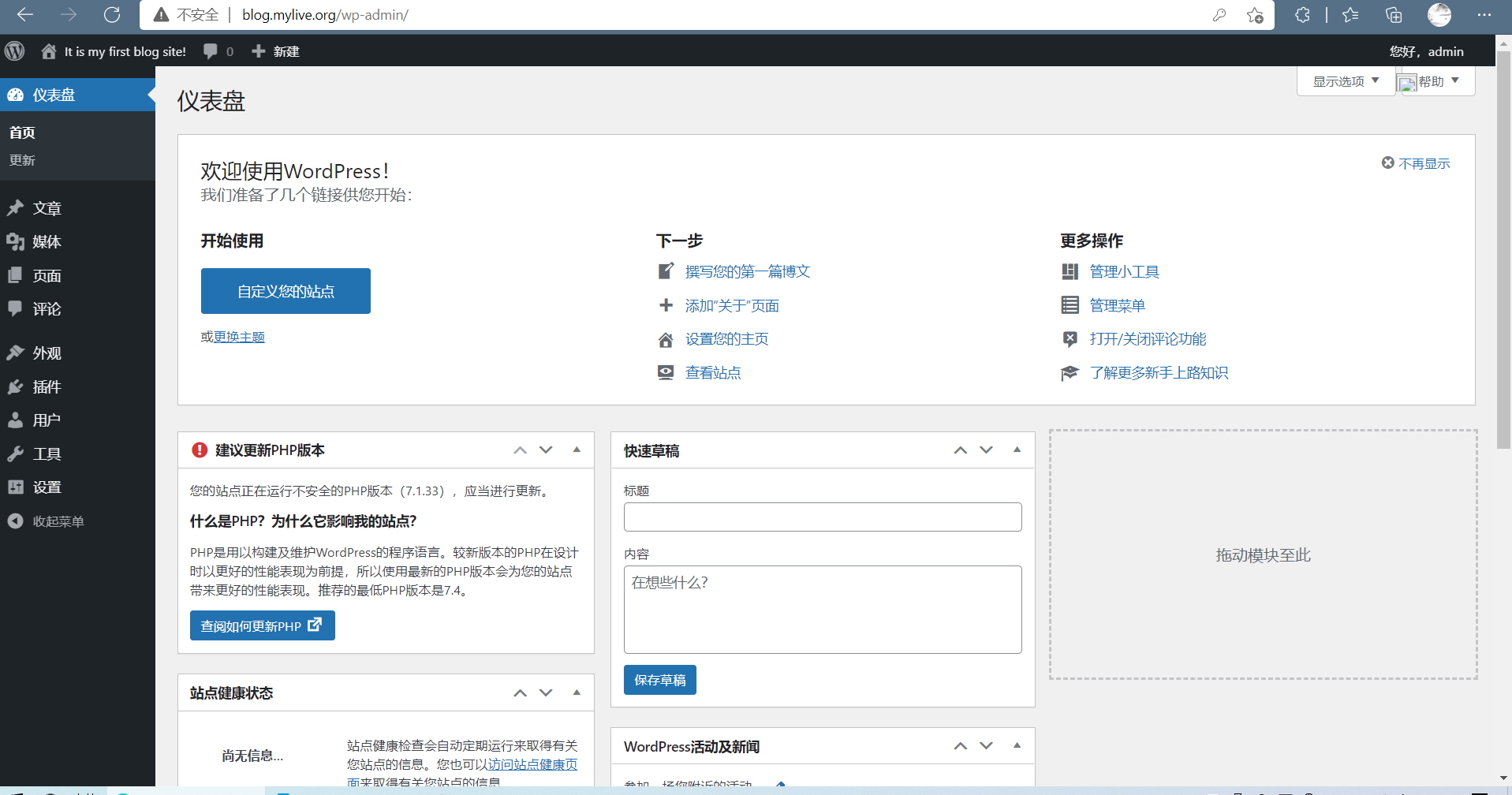Move WordPress活动及新闻 panel up
This screenshot has height=795, width=1512.
960,746
